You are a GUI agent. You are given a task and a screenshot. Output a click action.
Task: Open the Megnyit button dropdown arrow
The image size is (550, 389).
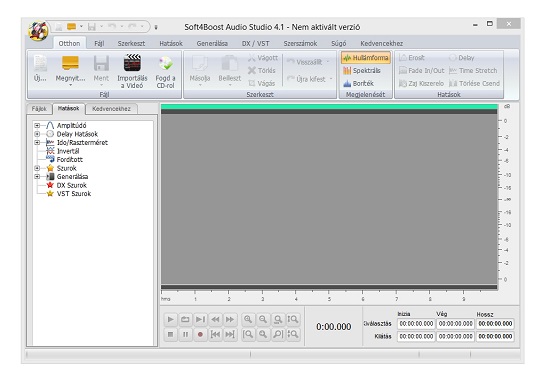[x=70, y=85]
